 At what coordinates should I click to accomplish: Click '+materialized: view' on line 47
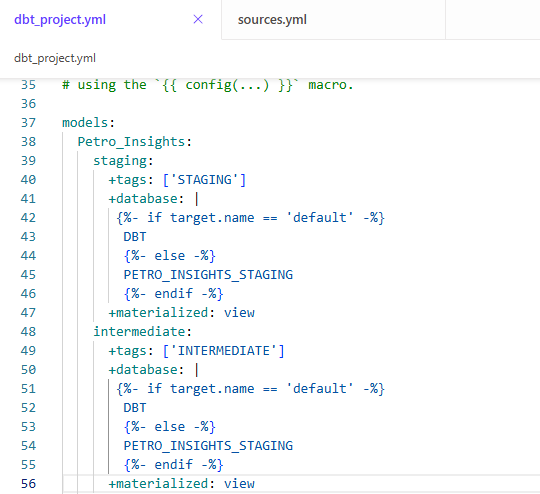181,312
